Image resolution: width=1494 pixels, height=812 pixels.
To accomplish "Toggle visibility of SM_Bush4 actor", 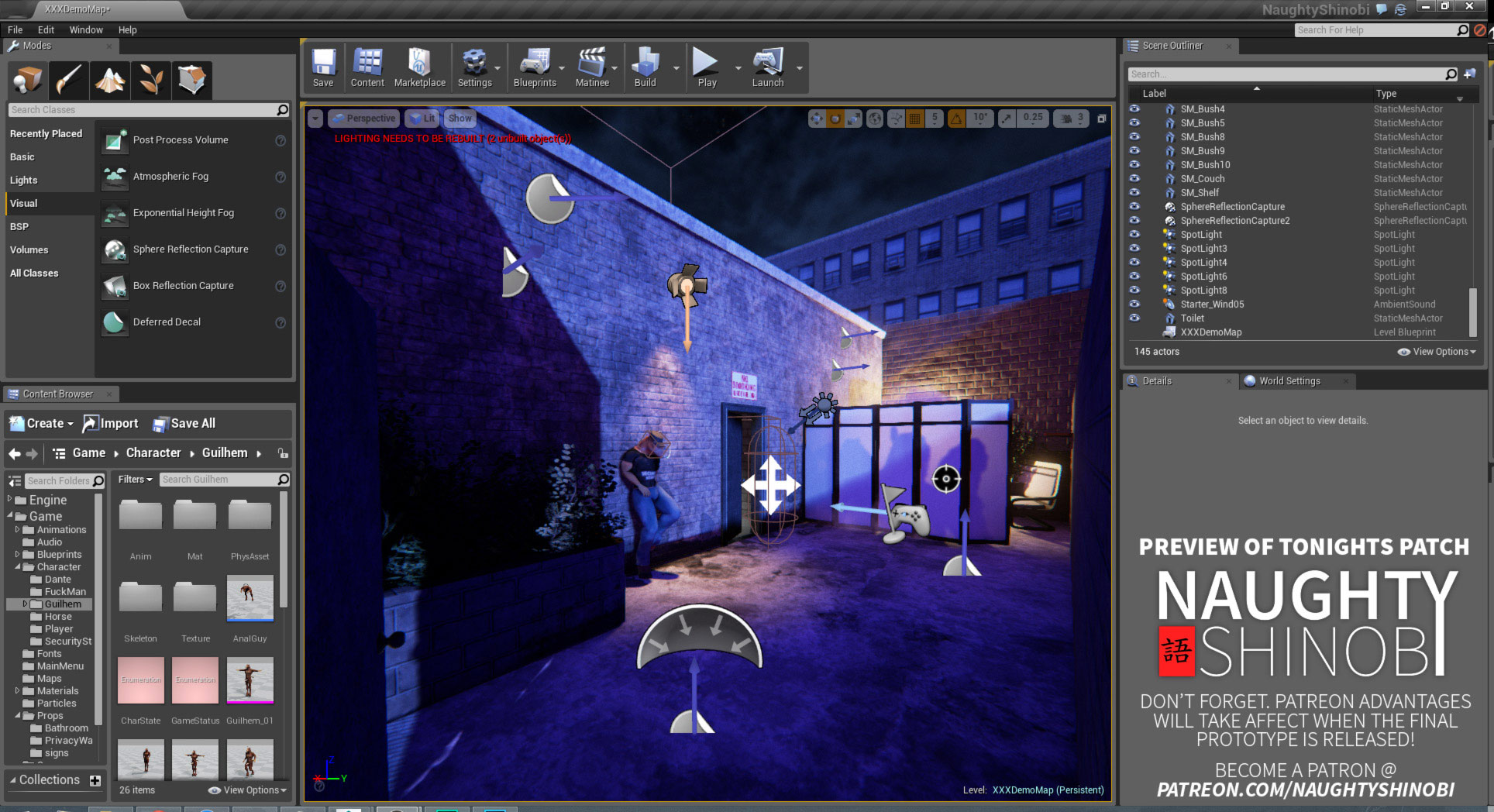I will tap(1134, 109).
